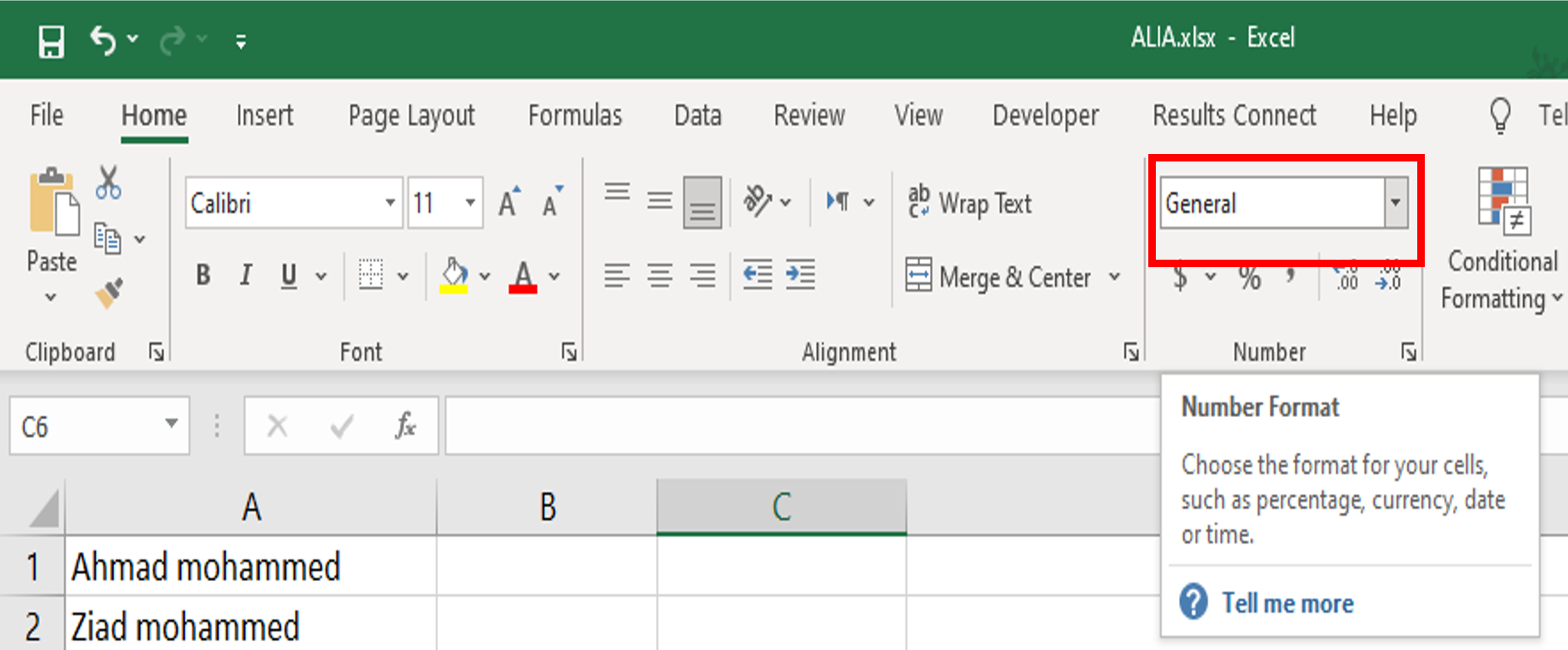Screen dimensions: 1568x650
Task: Apply yellow fill color to cell
Action: 454,275
